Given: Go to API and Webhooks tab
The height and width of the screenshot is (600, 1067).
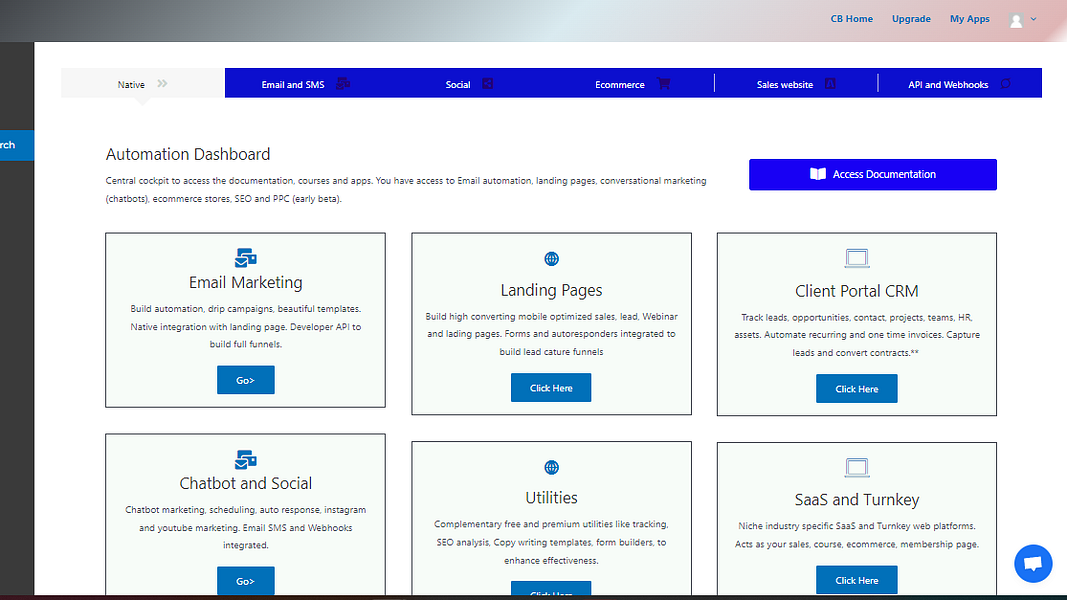Looking at the screenshot, I should [x=959, y=84].
